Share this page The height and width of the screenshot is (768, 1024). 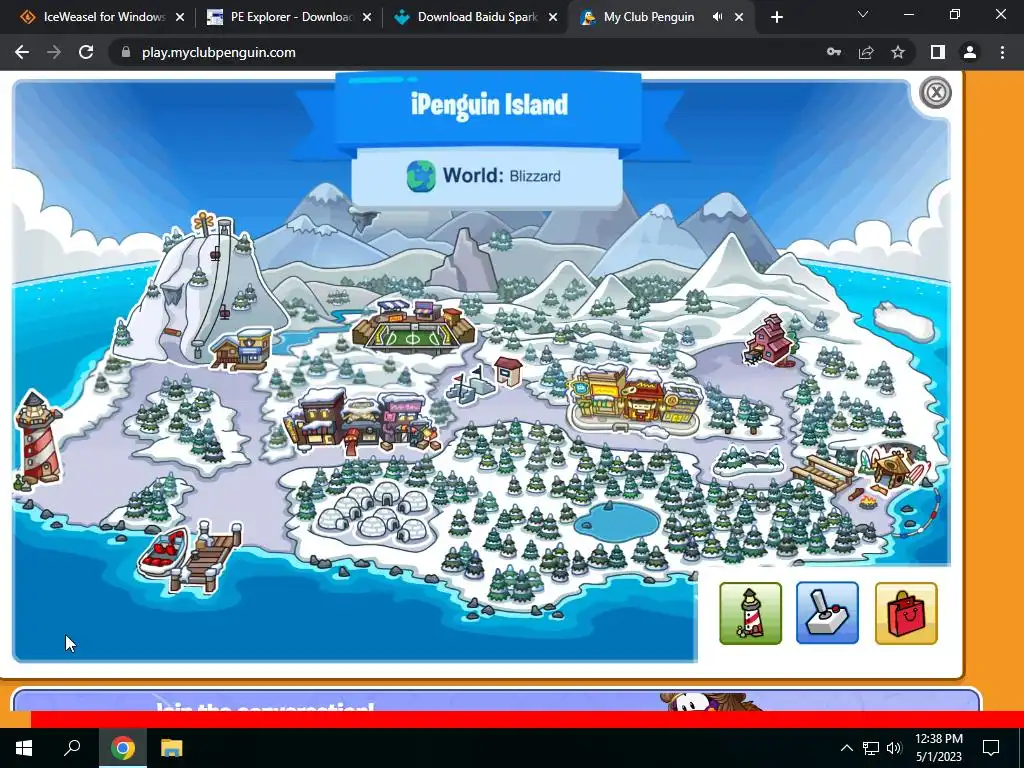pyautogui.click(x=866, y=52)
